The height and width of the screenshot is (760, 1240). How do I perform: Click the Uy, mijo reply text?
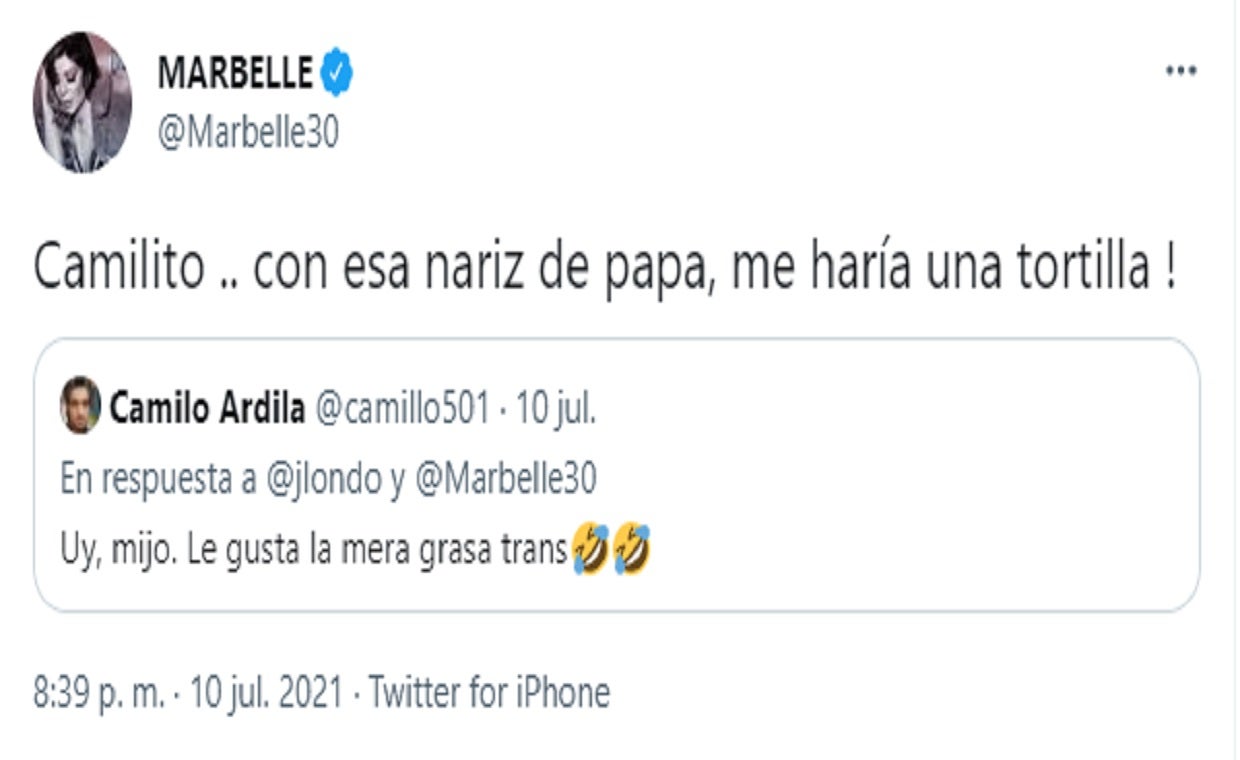tap(310, 546)
